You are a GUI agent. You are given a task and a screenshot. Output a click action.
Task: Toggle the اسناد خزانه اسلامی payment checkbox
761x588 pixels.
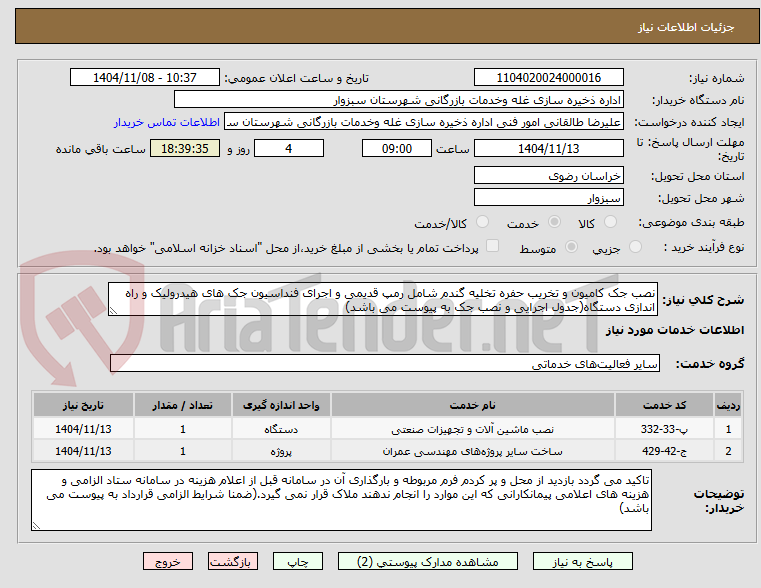coord(493,246)
